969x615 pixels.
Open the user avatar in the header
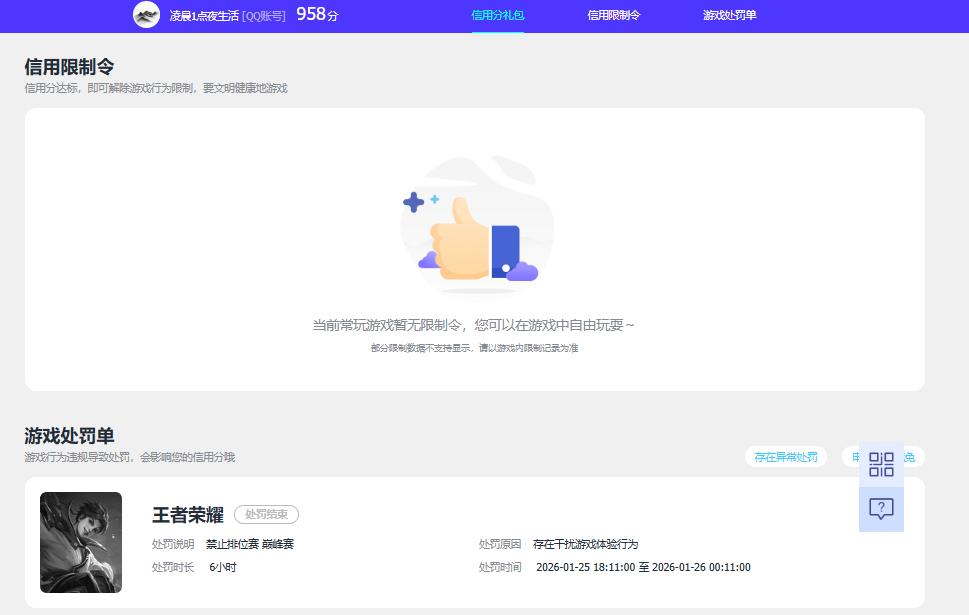(x=146, y=15)
